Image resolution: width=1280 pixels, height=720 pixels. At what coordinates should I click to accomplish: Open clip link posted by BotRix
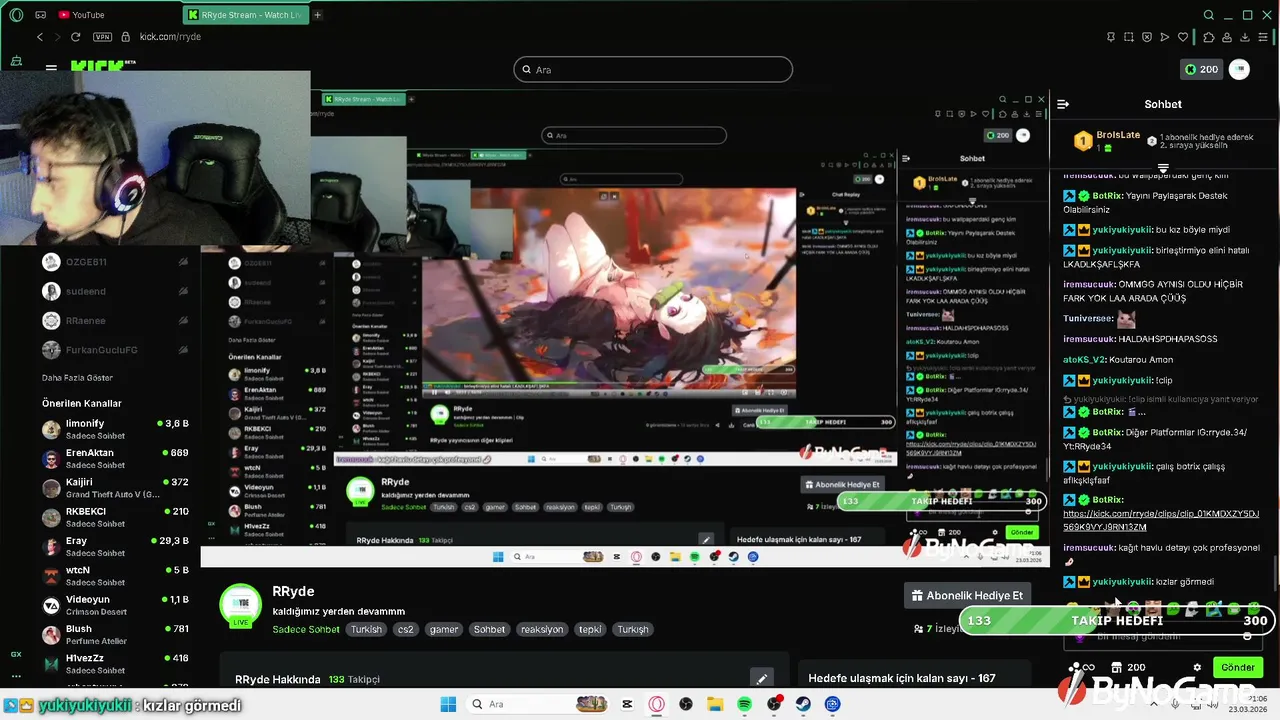[1161, 520]
